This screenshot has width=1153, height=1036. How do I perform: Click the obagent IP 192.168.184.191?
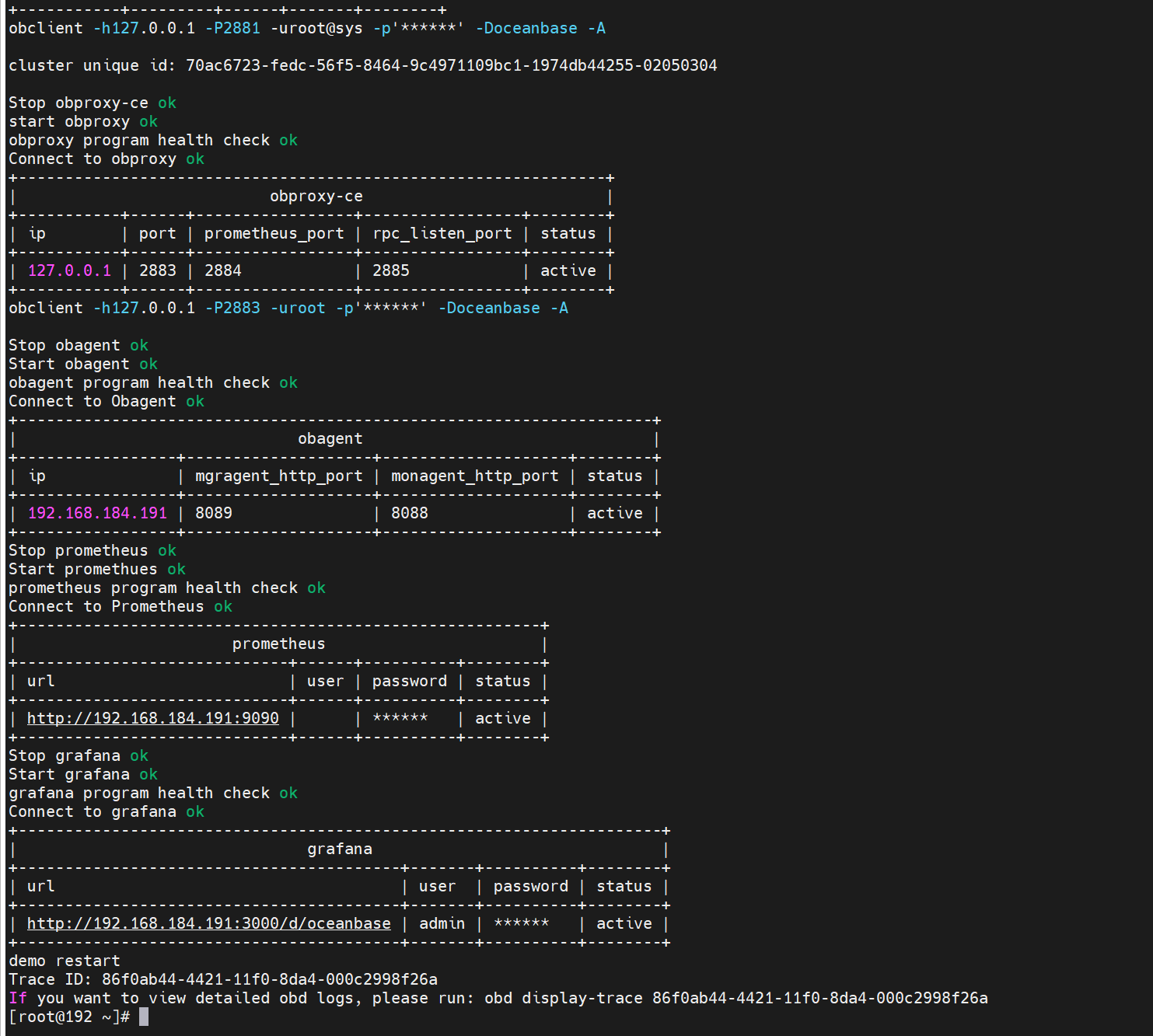[97, 513]
